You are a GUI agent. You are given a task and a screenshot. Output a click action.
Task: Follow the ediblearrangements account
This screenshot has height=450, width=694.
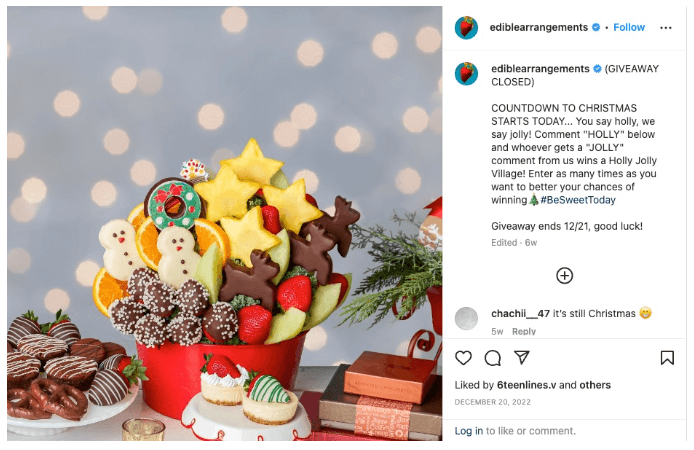pos(628,27)
